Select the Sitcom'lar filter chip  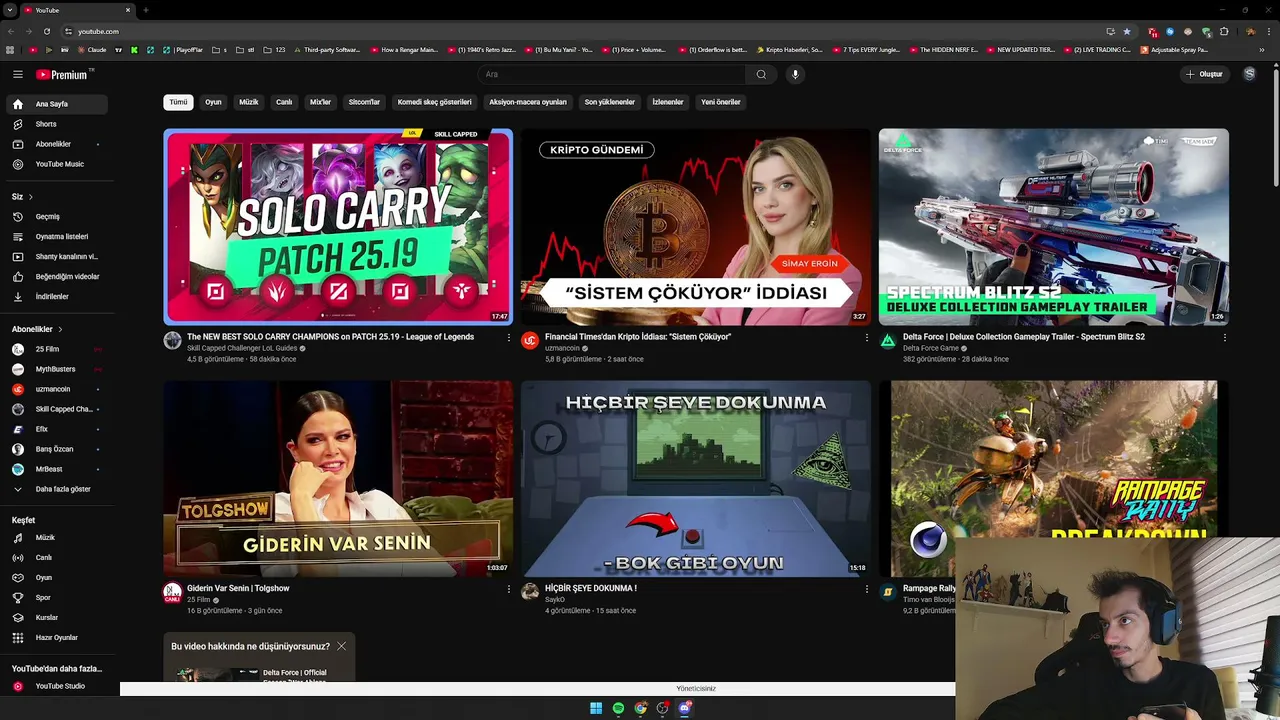tap(364, 102)
